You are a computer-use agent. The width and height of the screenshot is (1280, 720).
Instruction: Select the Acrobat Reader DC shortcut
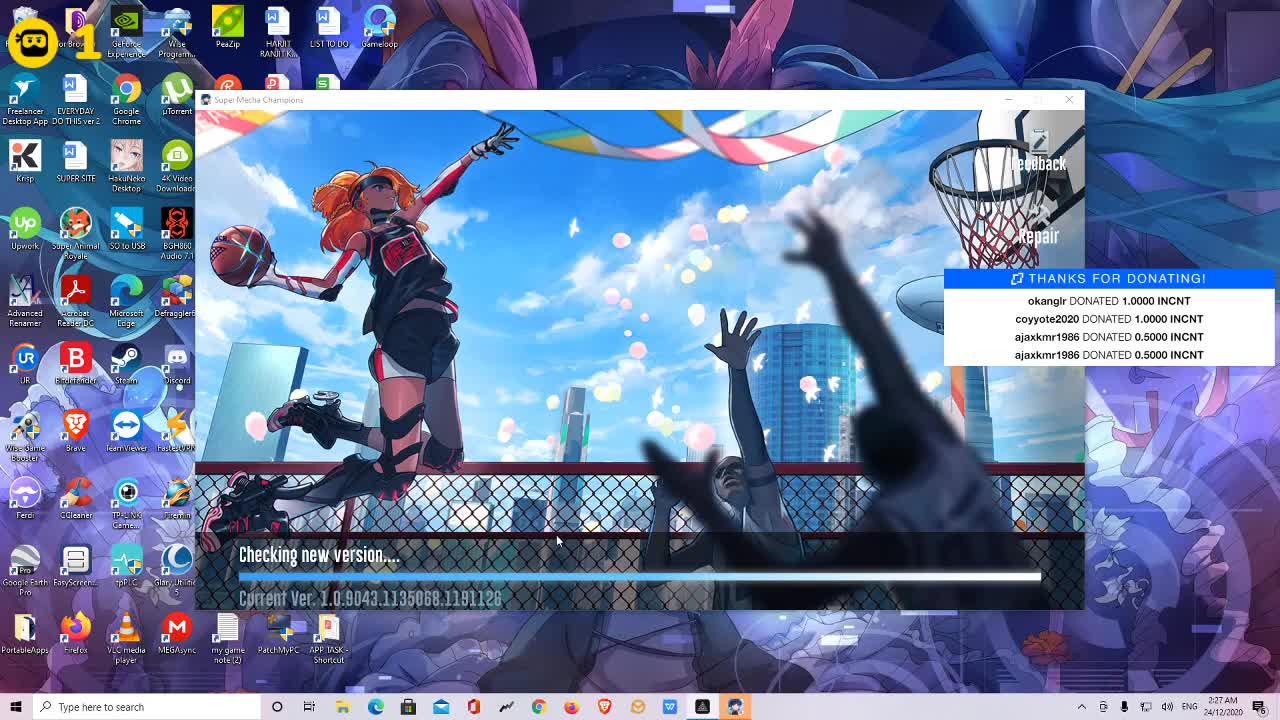pos(76,301)
